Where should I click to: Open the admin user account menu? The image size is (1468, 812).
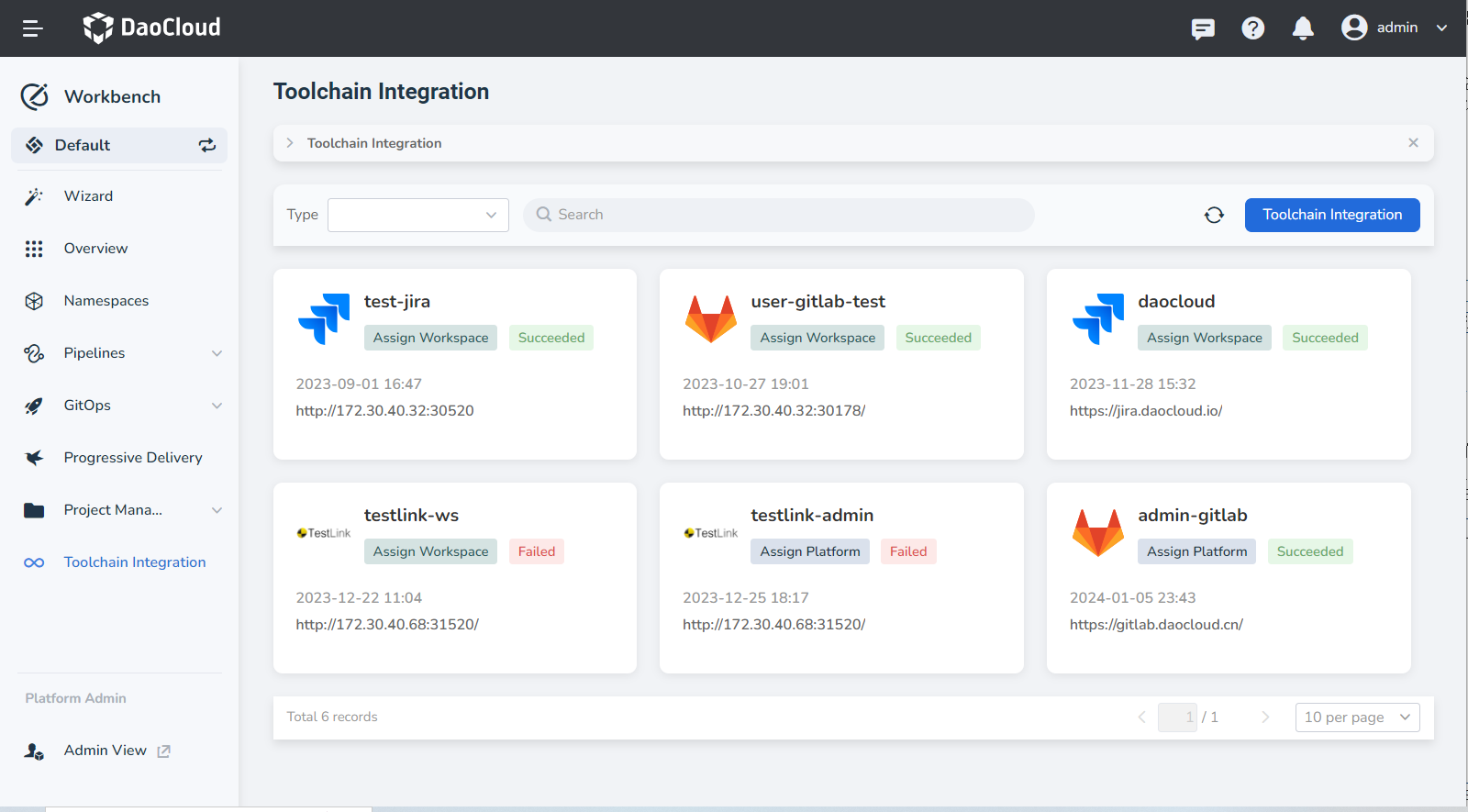pos(1394,28)
